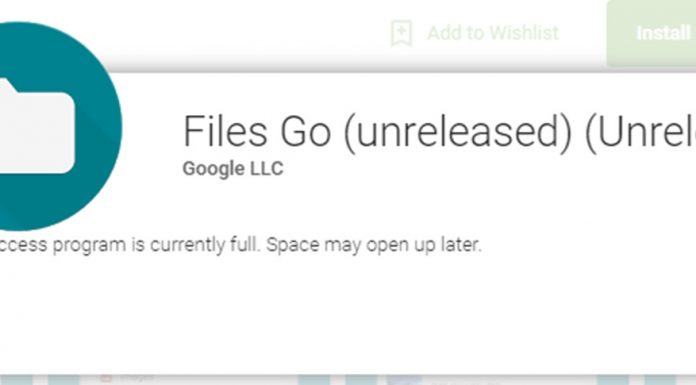Select the Add to Wishlist label
The height and width of the screenshot is (385, 696).
493,33
